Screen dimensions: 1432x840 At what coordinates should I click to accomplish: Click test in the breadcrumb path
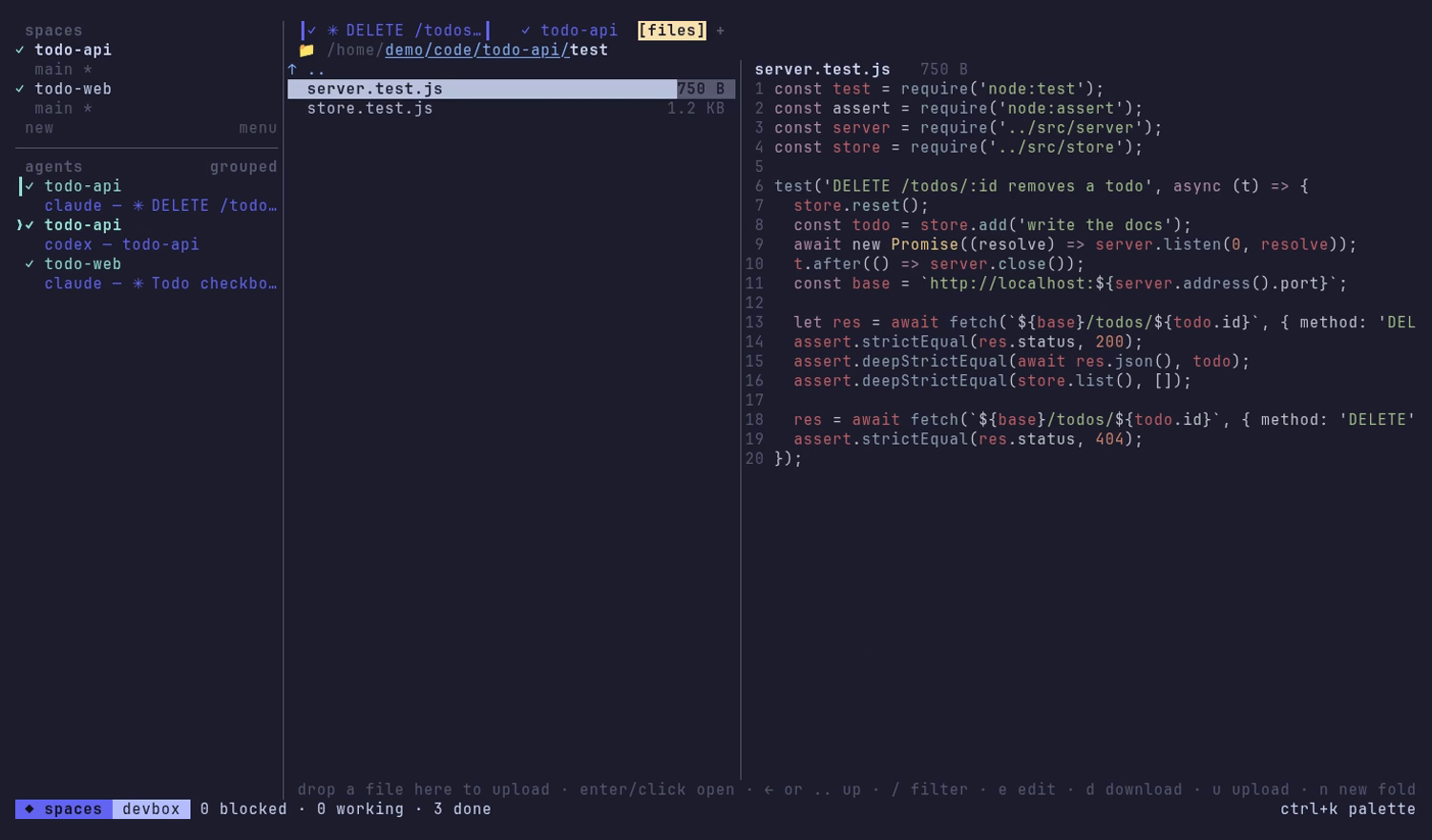[589, 50]
